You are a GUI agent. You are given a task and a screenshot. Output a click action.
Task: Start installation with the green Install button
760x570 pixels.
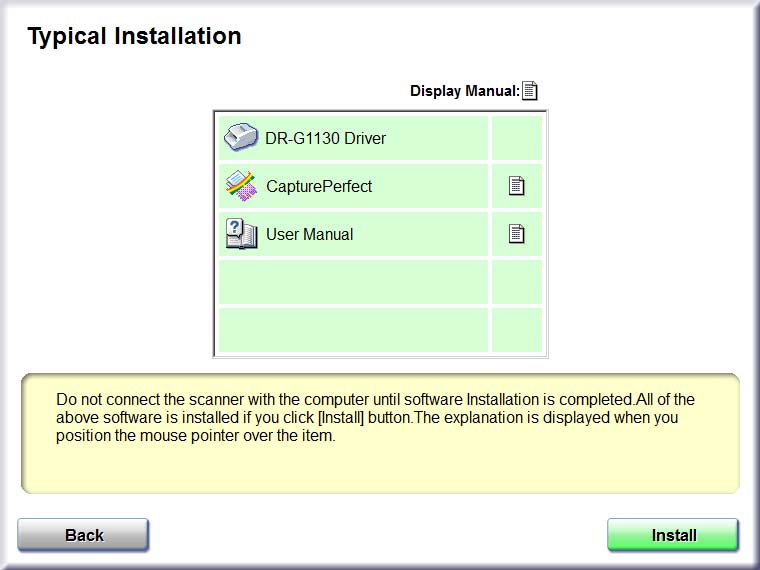click(673, 535)
